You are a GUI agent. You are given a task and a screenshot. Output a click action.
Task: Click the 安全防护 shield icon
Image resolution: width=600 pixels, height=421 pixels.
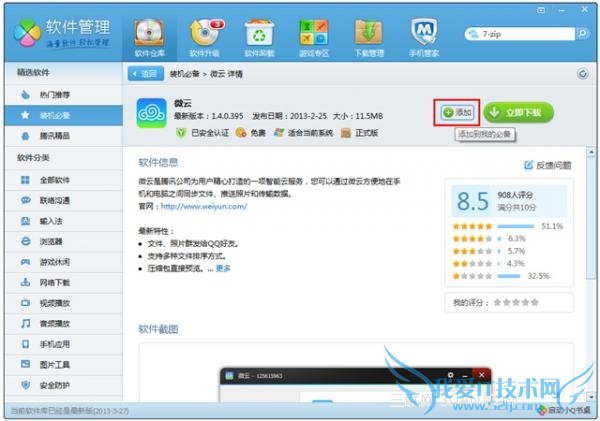pos(25,385)
